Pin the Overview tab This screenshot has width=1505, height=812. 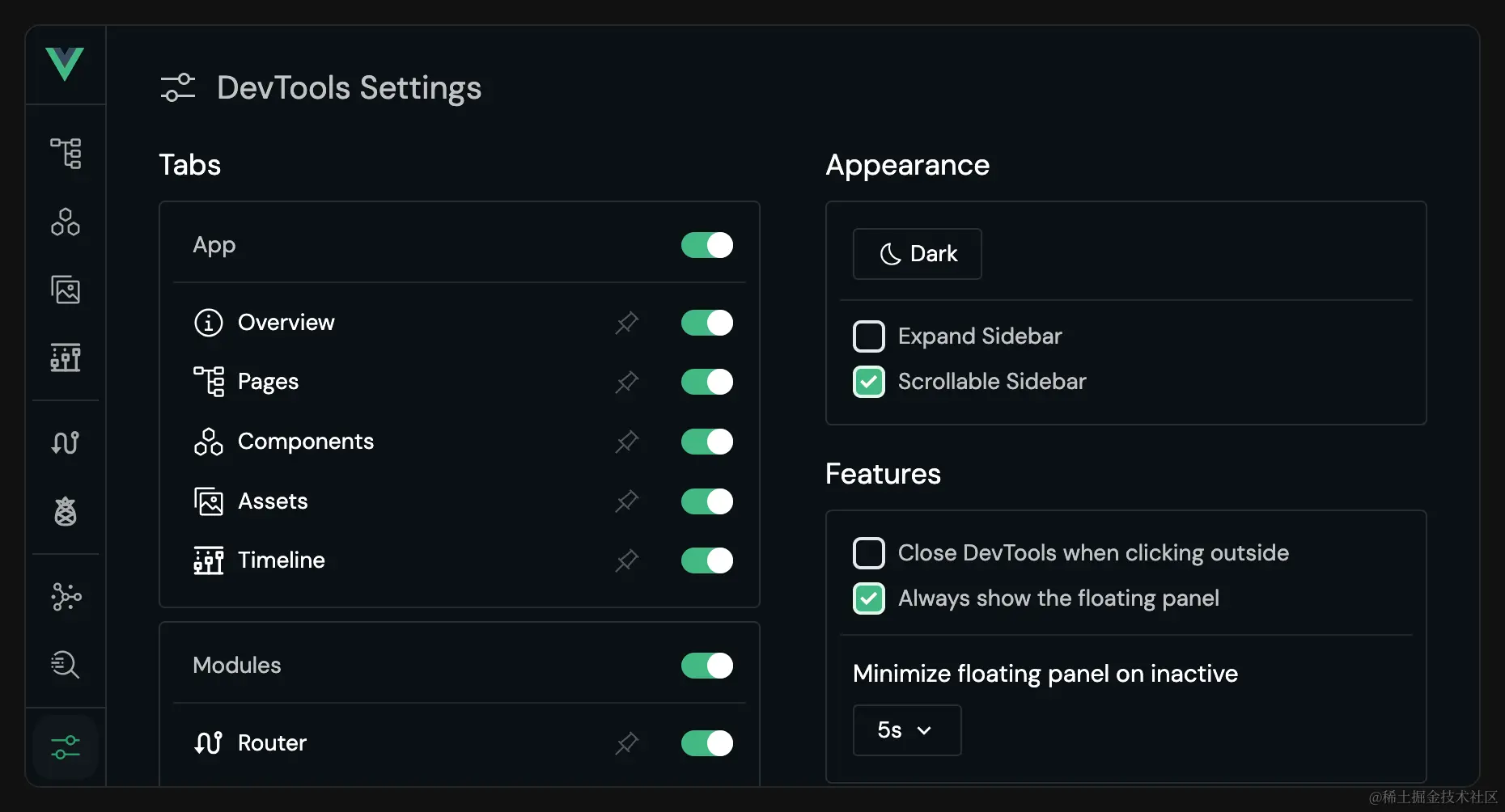tap(627, 323)
